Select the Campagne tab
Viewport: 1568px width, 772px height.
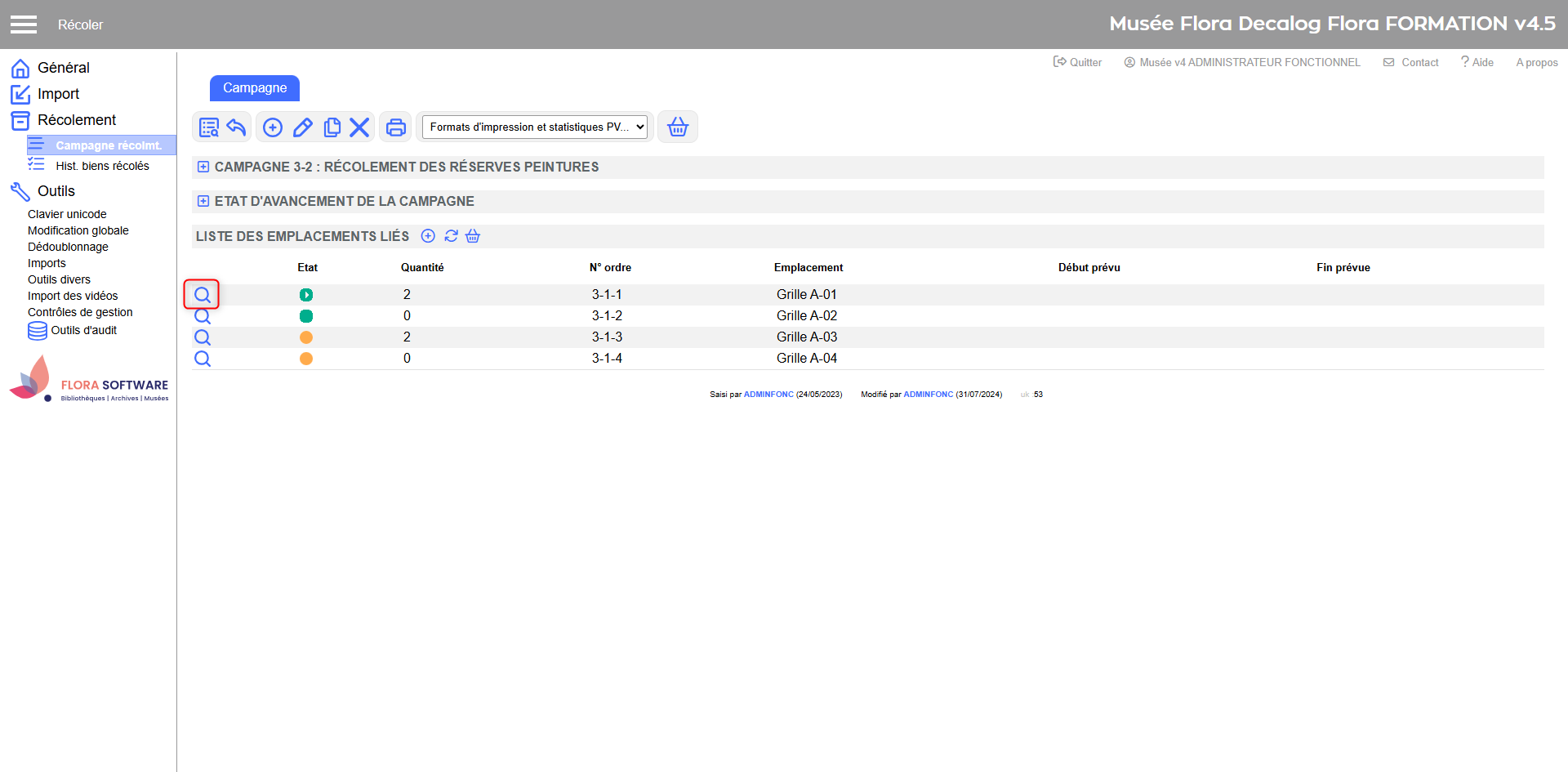(255, 88)
